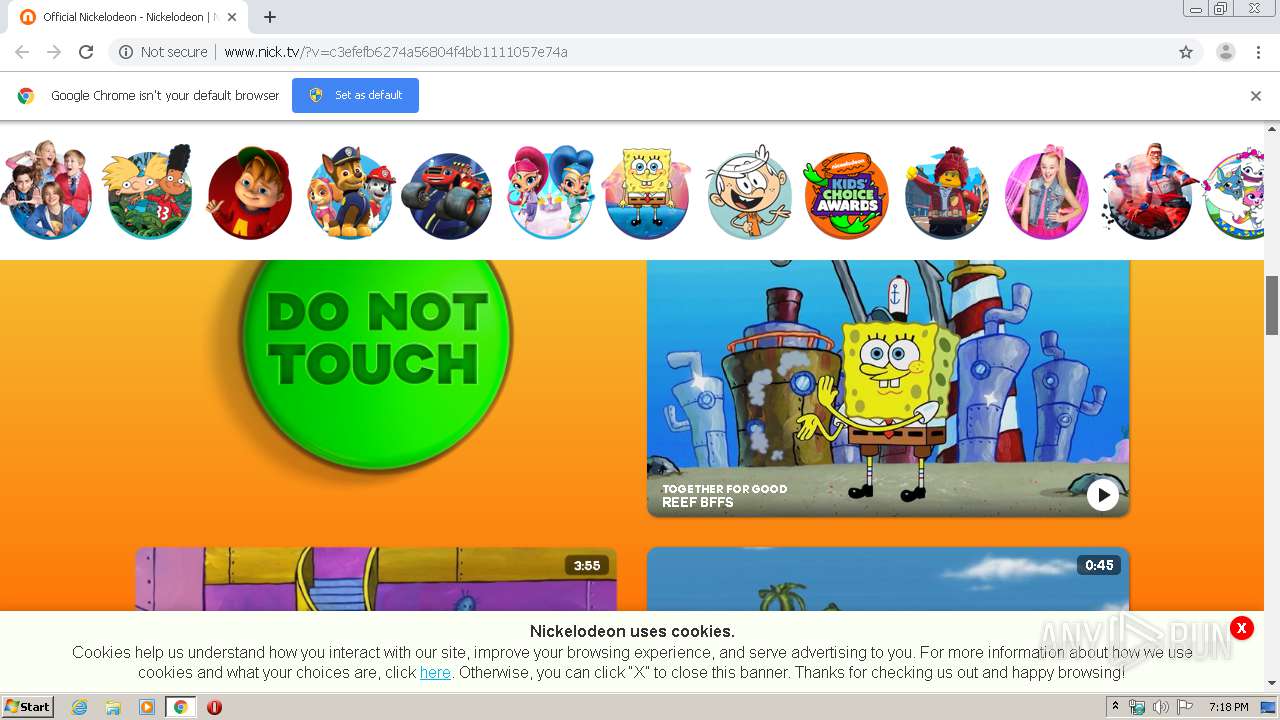This screenshot has width=1280, height=720.
Task: Open the Alvin and the Chipmunks icon
Action: tap(249, 192)
